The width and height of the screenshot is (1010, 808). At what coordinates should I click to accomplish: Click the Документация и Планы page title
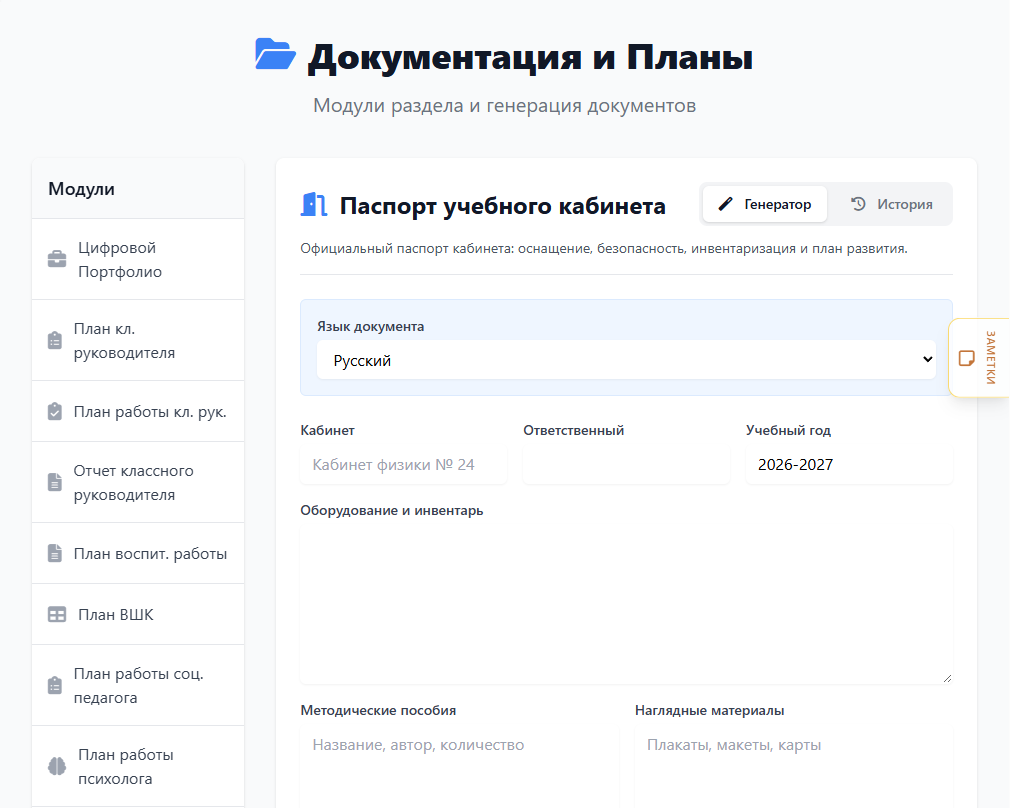pyautogui.click(x=530, y=57)
